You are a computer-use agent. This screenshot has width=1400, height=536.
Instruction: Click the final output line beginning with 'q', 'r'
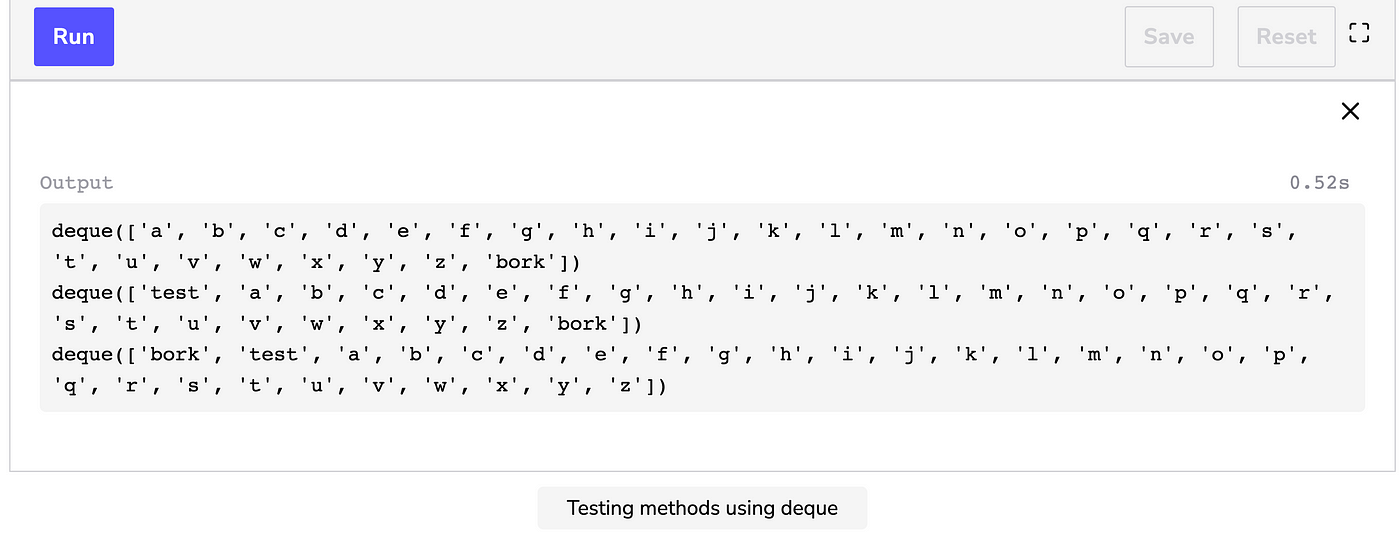click(359, 386)
